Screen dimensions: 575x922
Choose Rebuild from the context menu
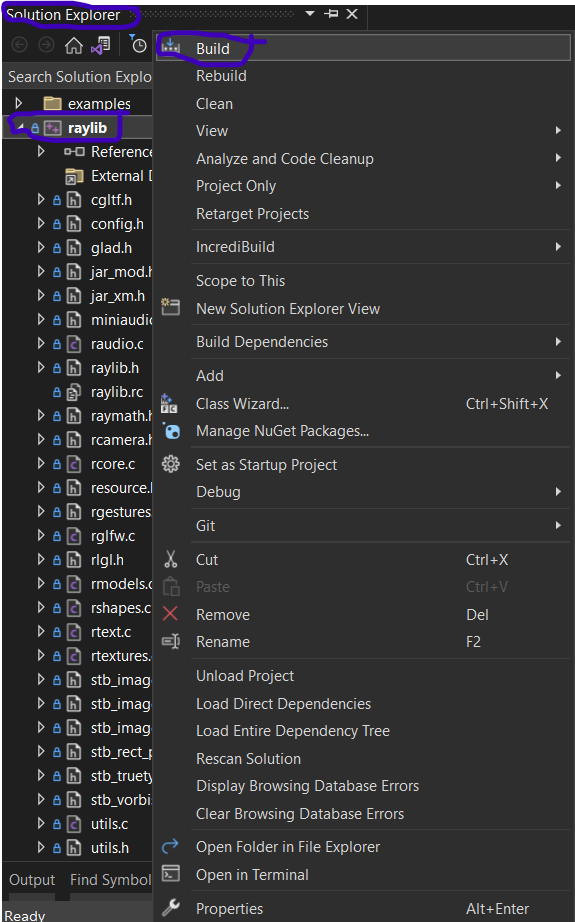tap(363, 76)
